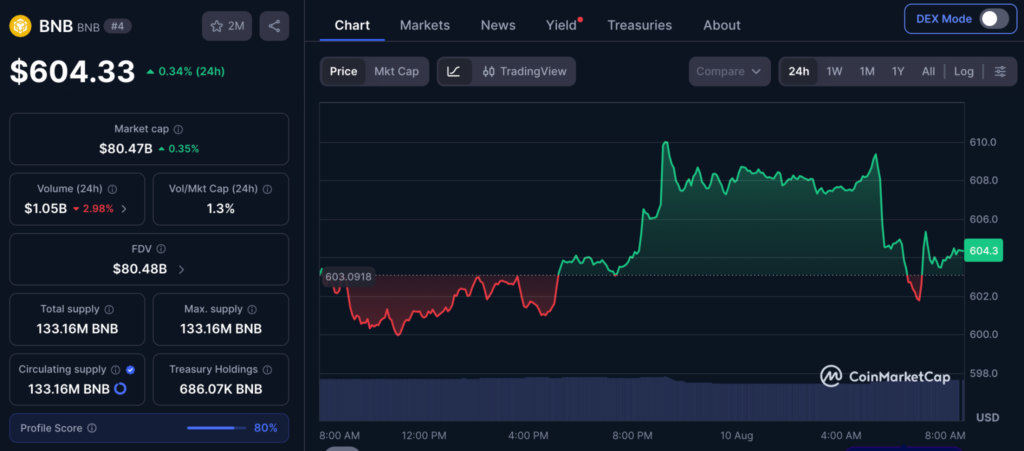1024x451 pixels.
Task: Open info icon next to Total supply
Action: point(109,309)
